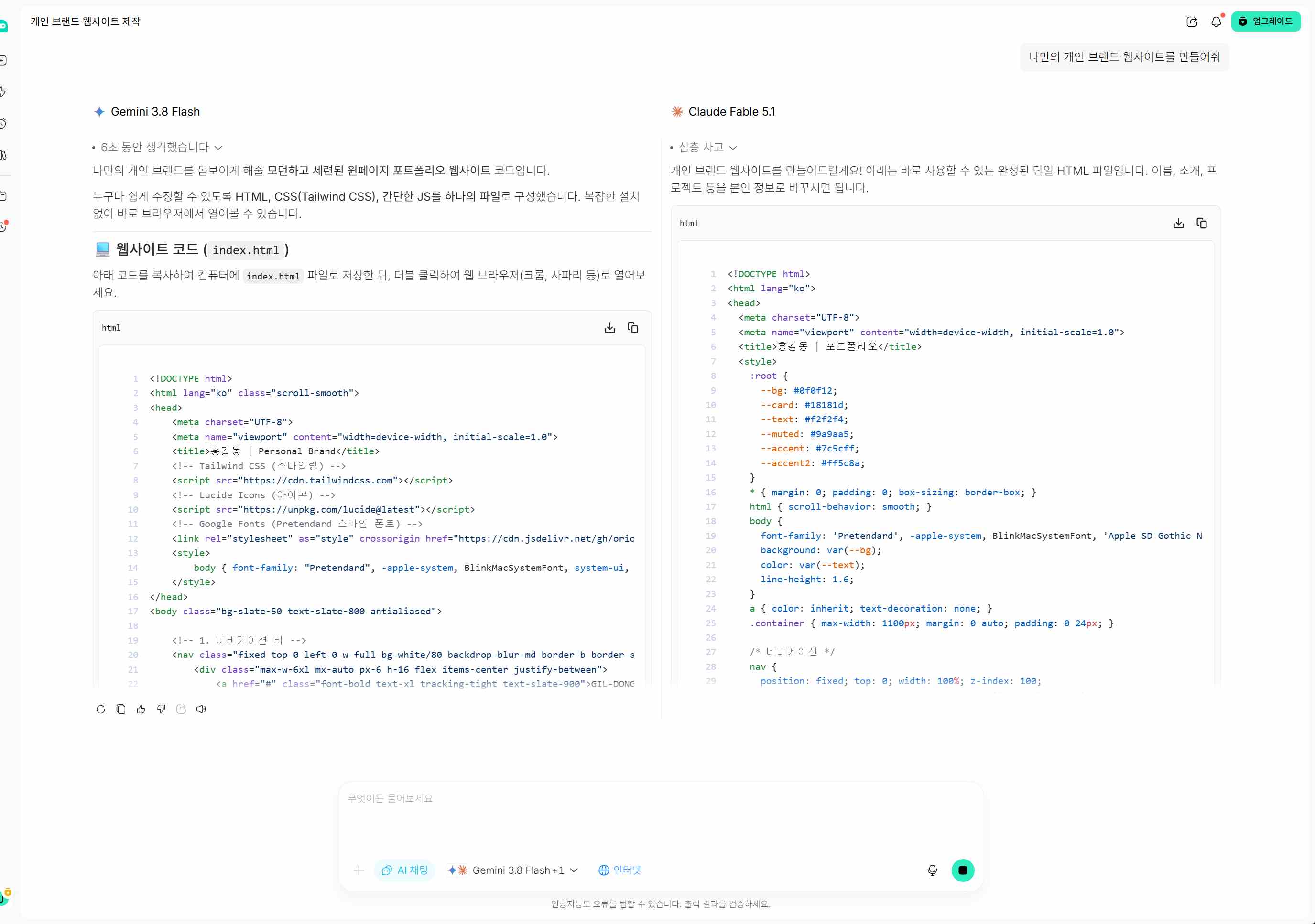
Task: Give the Gemini response a thumbs down
Action: point(162,709)
